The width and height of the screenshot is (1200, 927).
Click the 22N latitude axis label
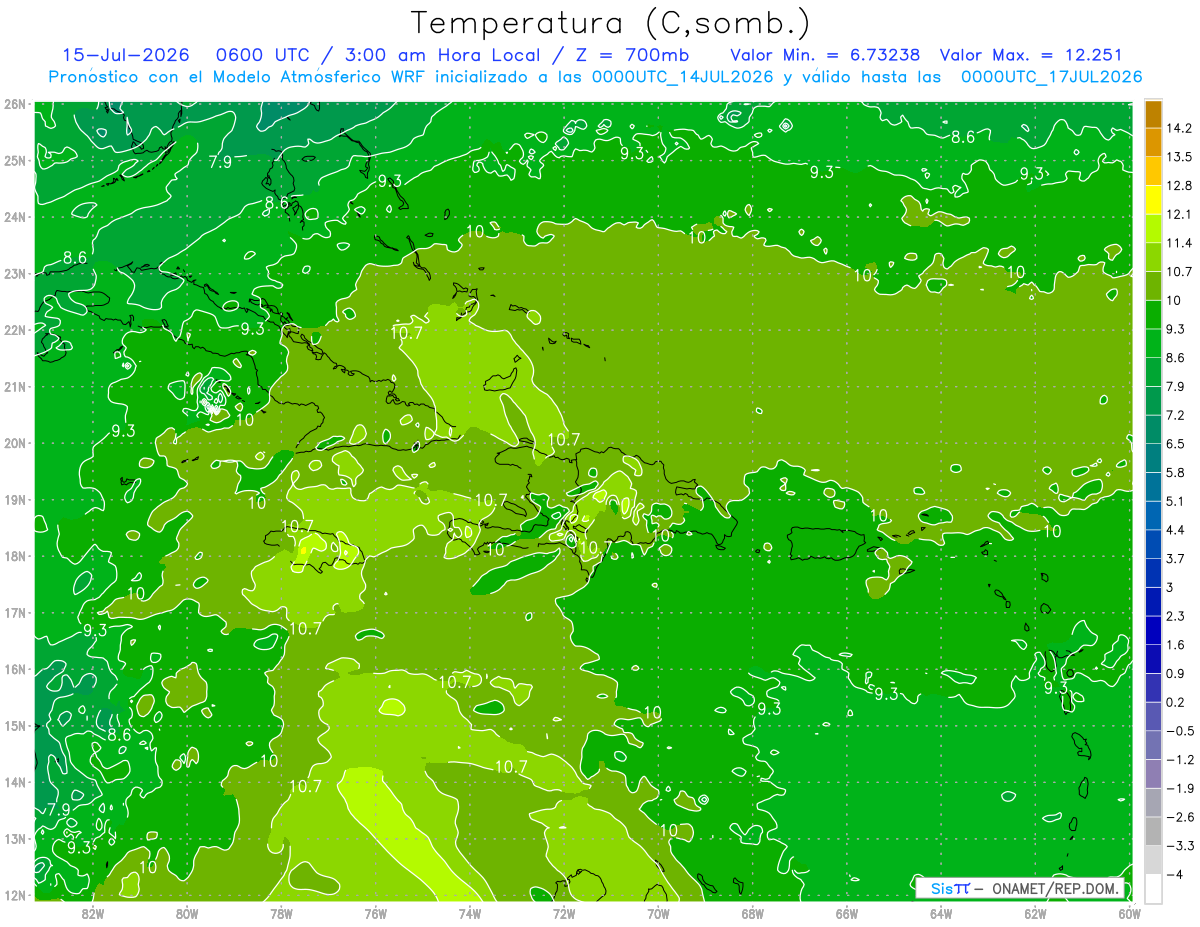coord(15,330)
